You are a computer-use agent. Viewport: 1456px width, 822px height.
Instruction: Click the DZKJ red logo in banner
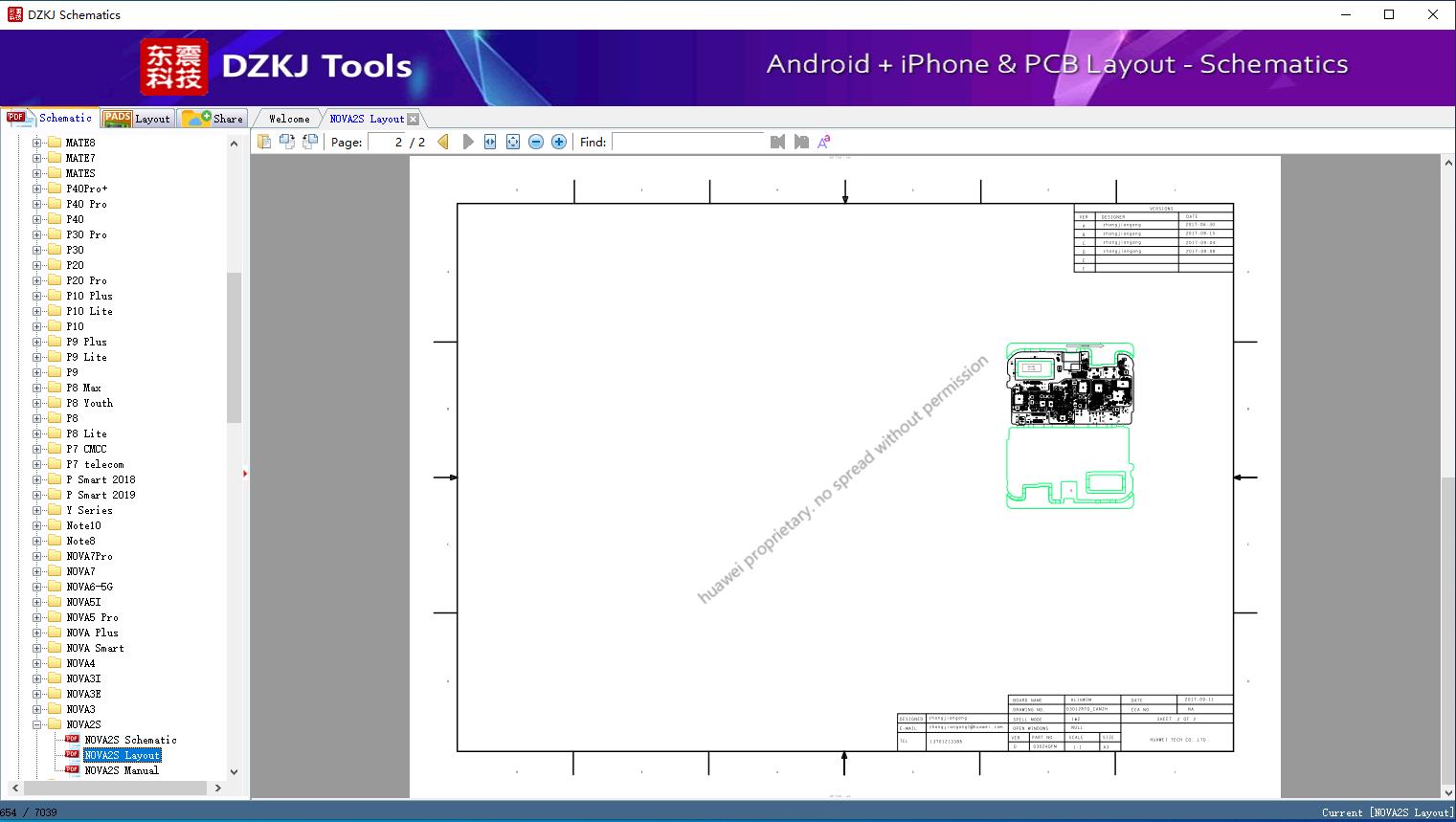coord(174,67)
